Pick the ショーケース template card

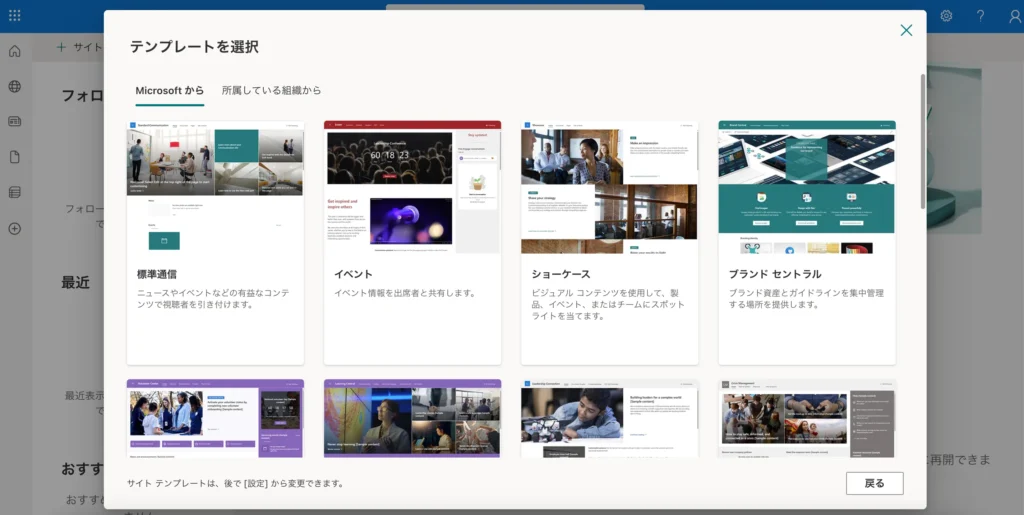(609, 242)
